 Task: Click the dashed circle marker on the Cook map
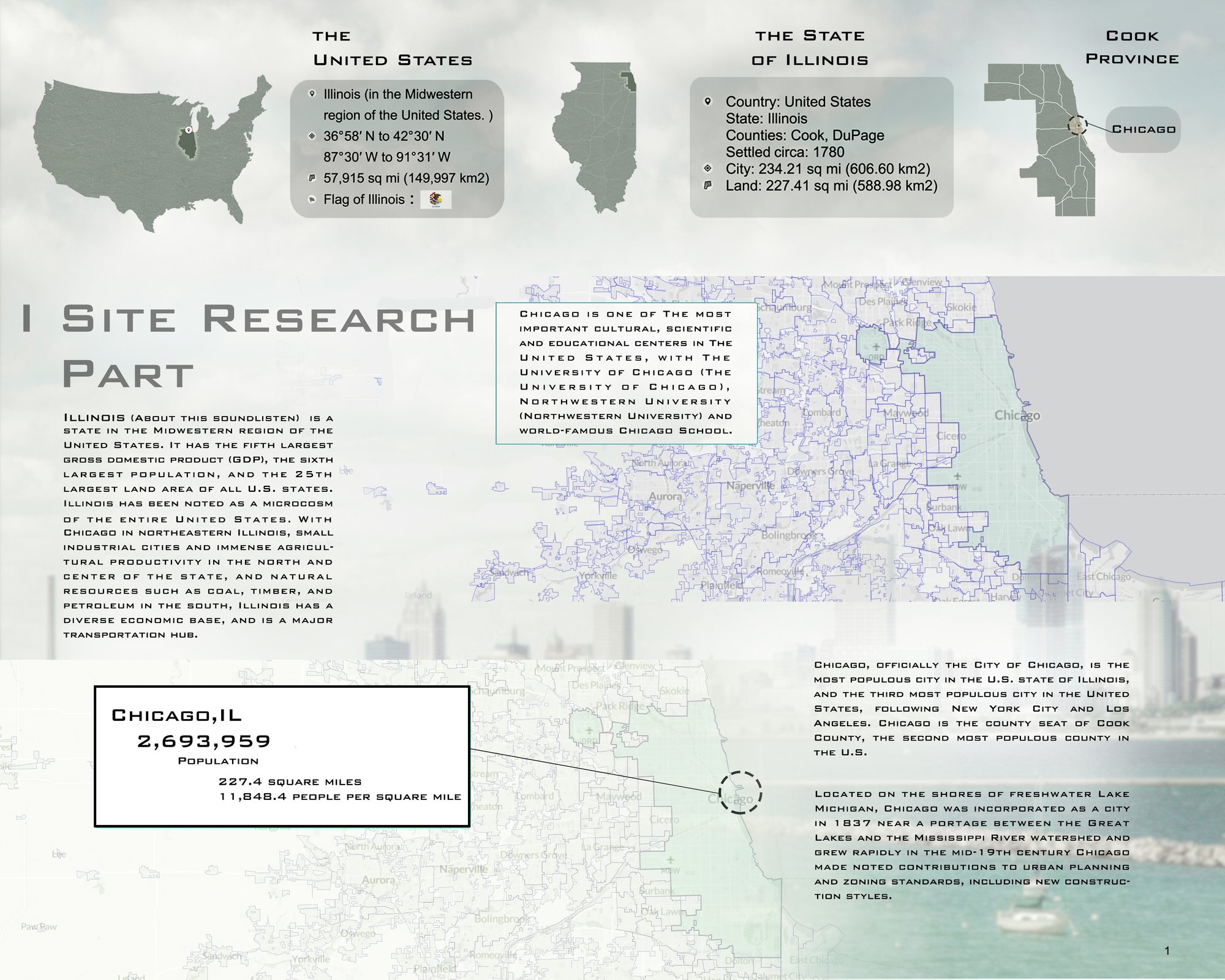pyautogui.click(x=1077, y=126)
